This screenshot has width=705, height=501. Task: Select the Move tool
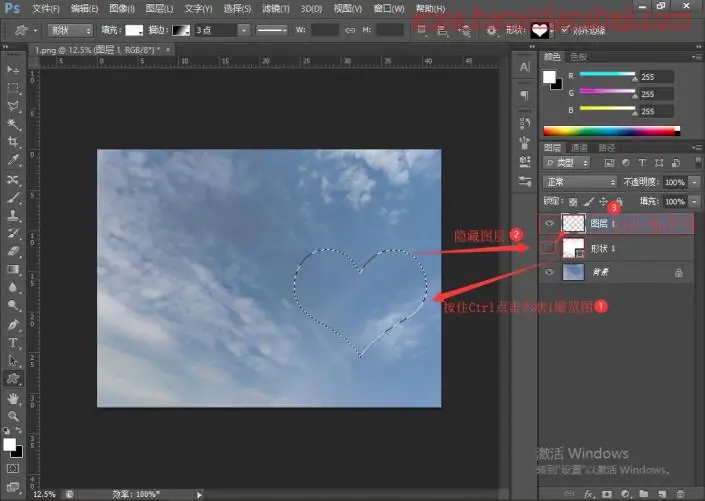click(x=13, y=70)
